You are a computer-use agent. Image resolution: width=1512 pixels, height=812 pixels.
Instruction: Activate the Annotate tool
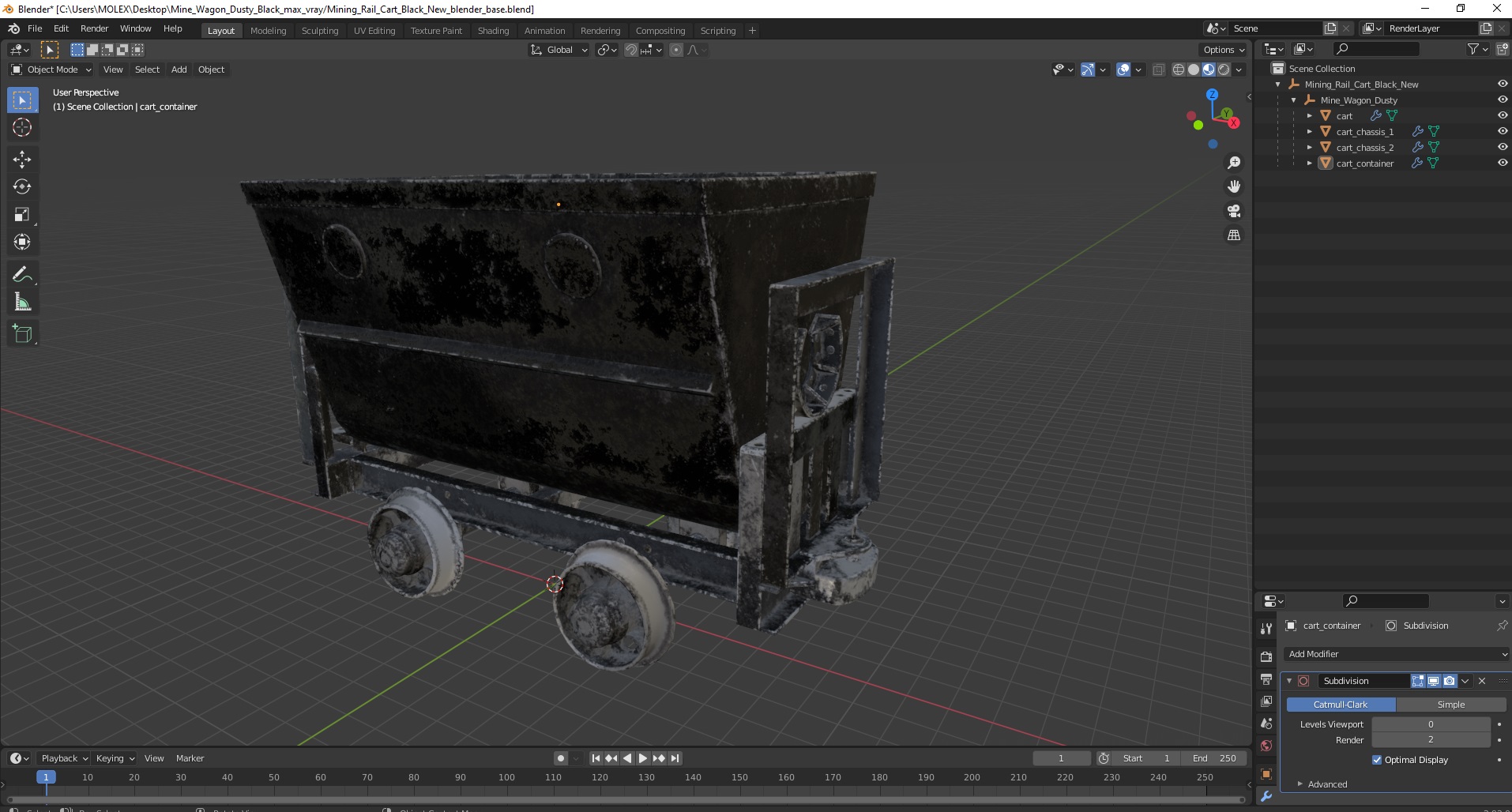[22, 275]
